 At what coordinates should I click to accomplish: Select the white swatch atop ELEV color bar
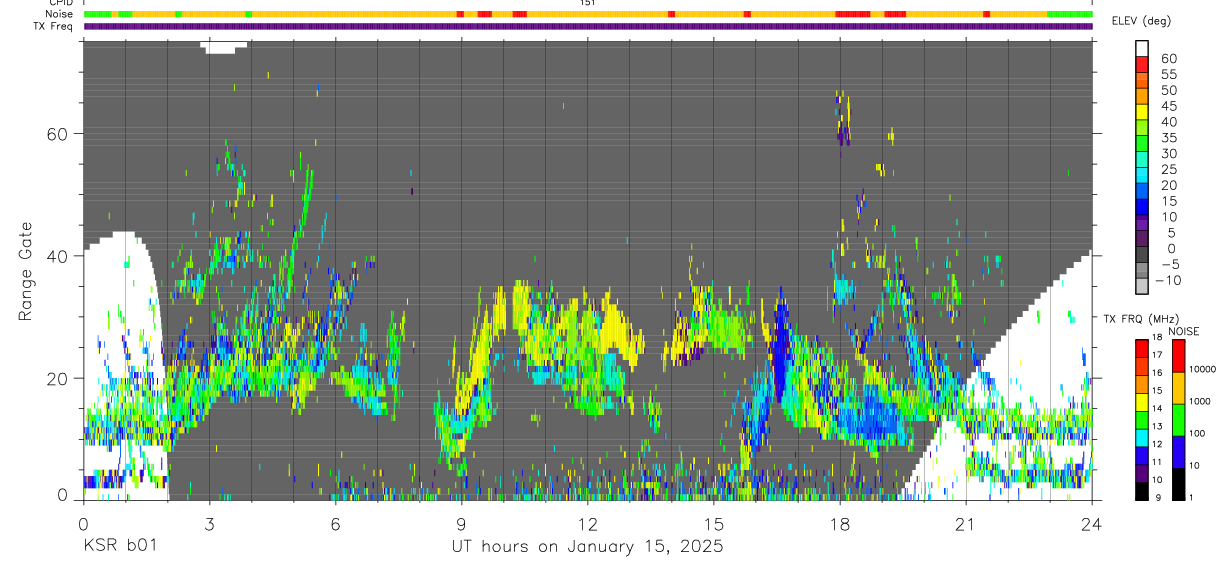point(1142,48)
